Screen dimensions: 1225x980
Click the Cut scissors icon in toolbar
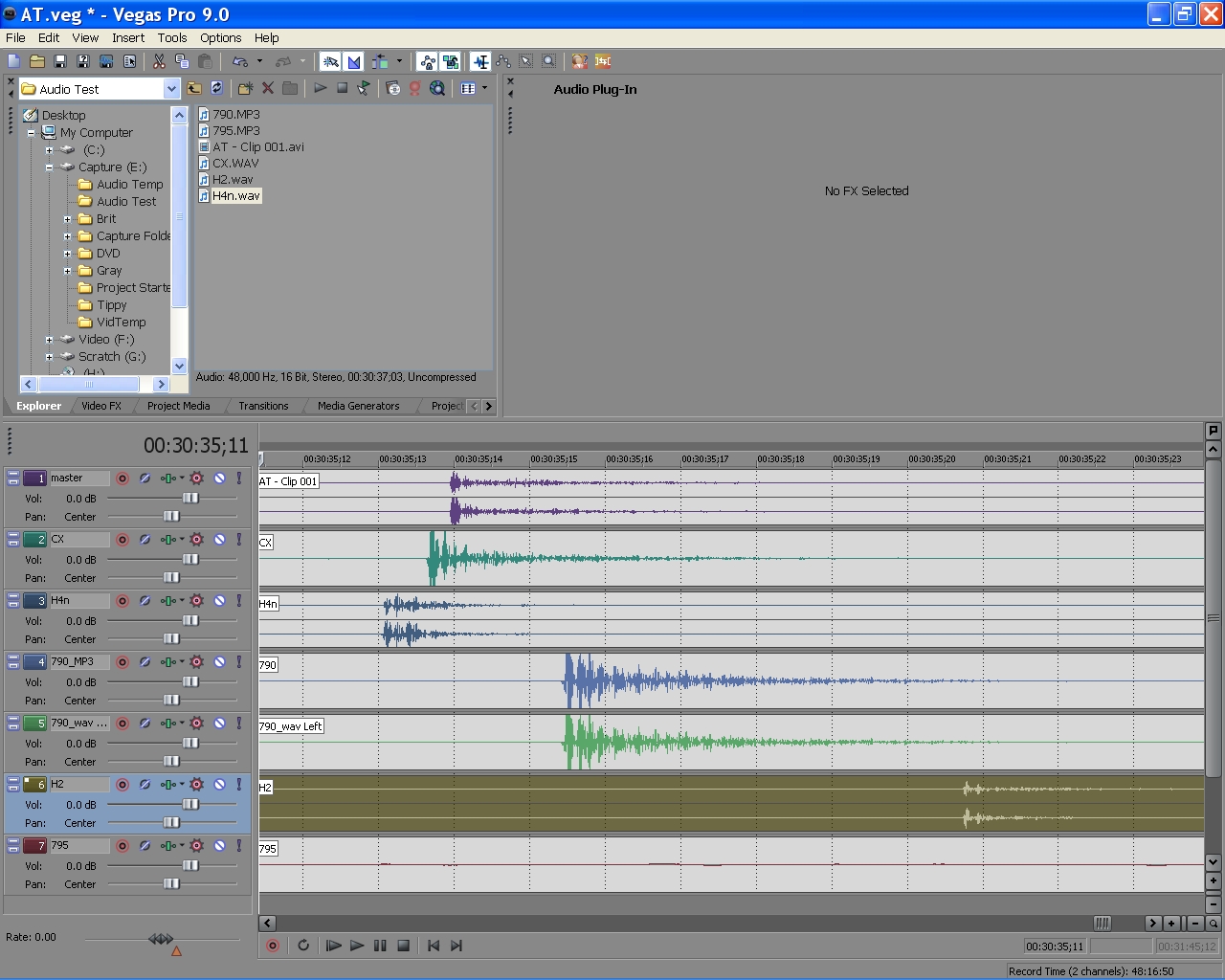[x=159, y=61]
